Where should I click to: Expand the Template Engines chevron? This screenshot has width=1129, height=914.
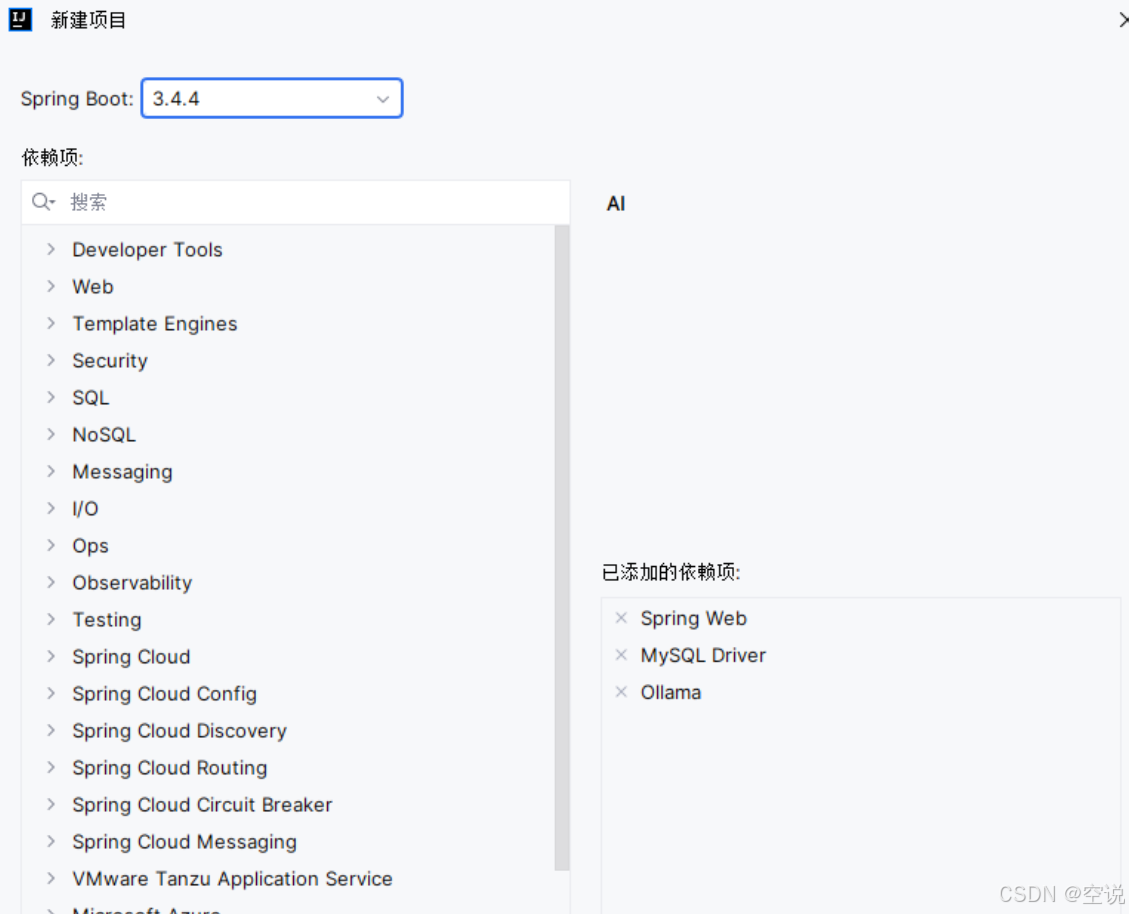click(51, 323)
